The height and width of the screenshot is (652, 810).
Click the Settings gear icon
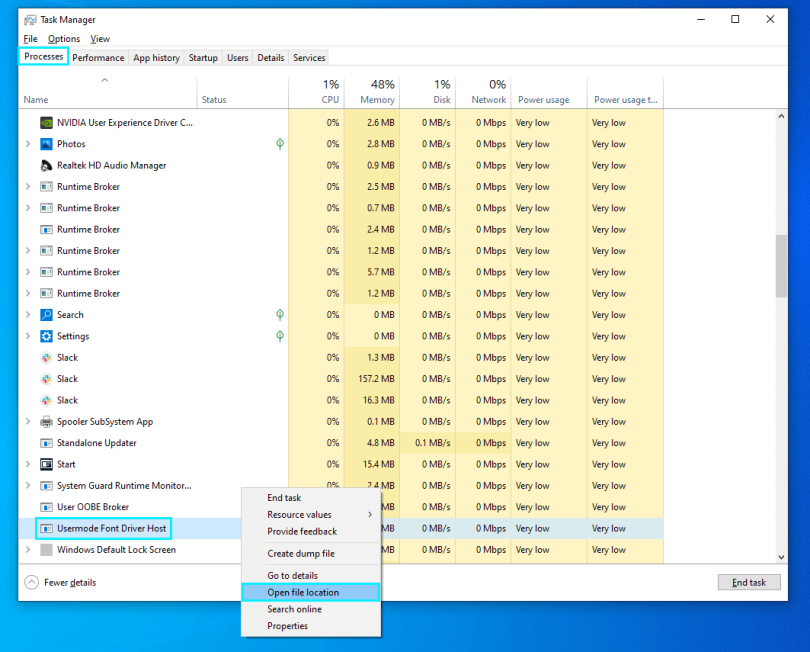[45, 336]
